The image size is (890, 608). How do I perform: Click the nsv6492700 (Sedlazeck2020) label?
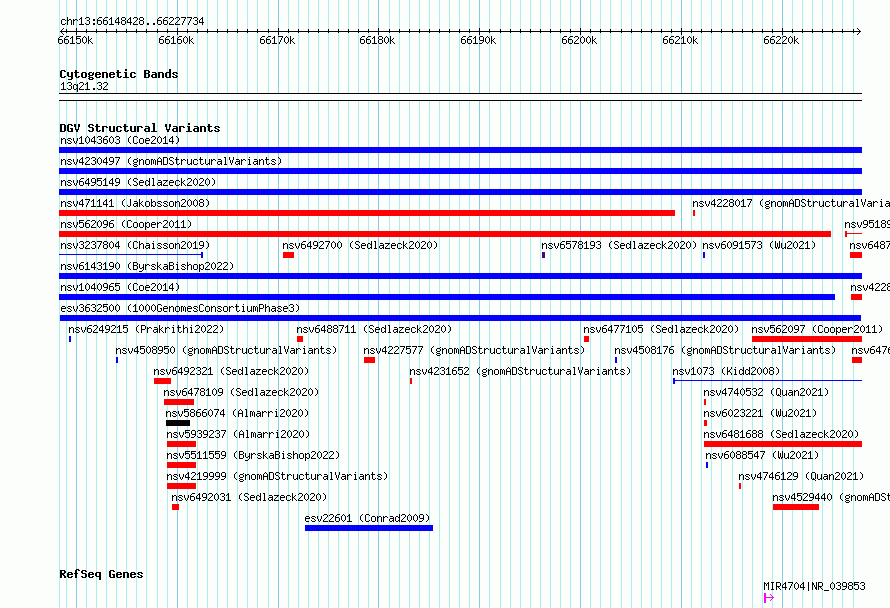(x=360, y=245)
